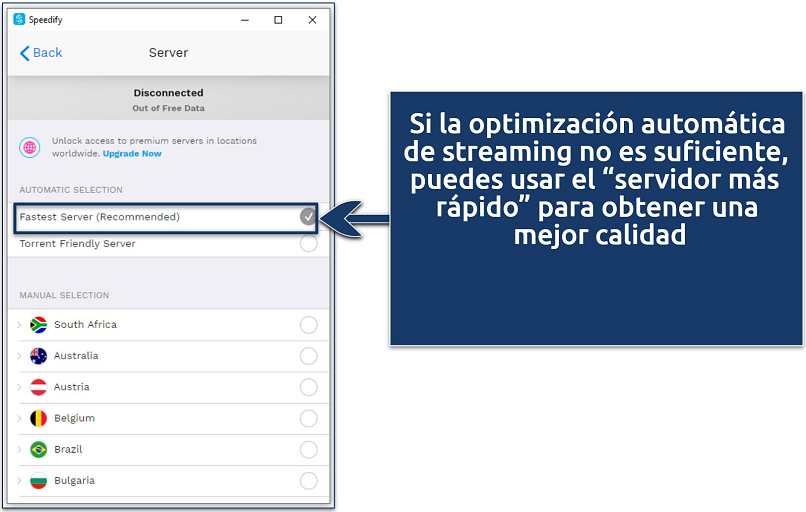Click the South Africa flag icon

pyautogui.click(x=39, y=325)
